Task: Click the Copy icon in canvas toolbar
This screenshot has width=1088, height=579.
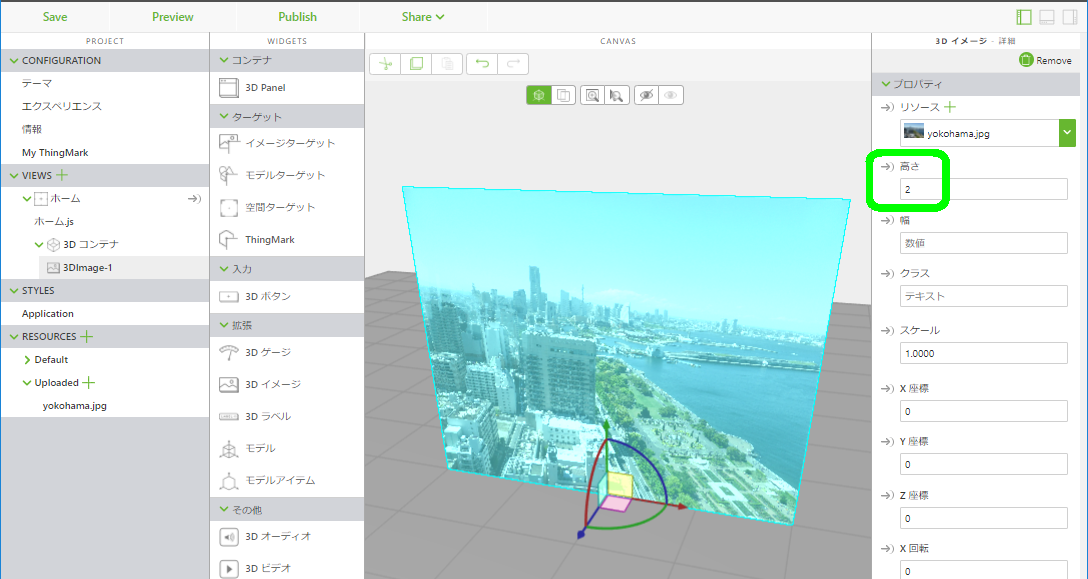Action: point(416,64)
